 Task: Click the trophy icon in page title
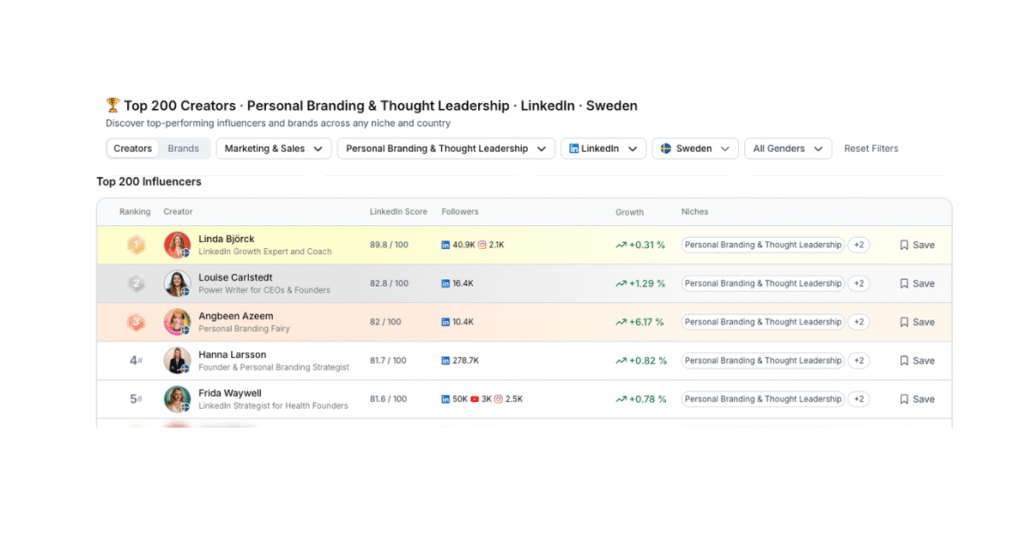tap(113, 105)
